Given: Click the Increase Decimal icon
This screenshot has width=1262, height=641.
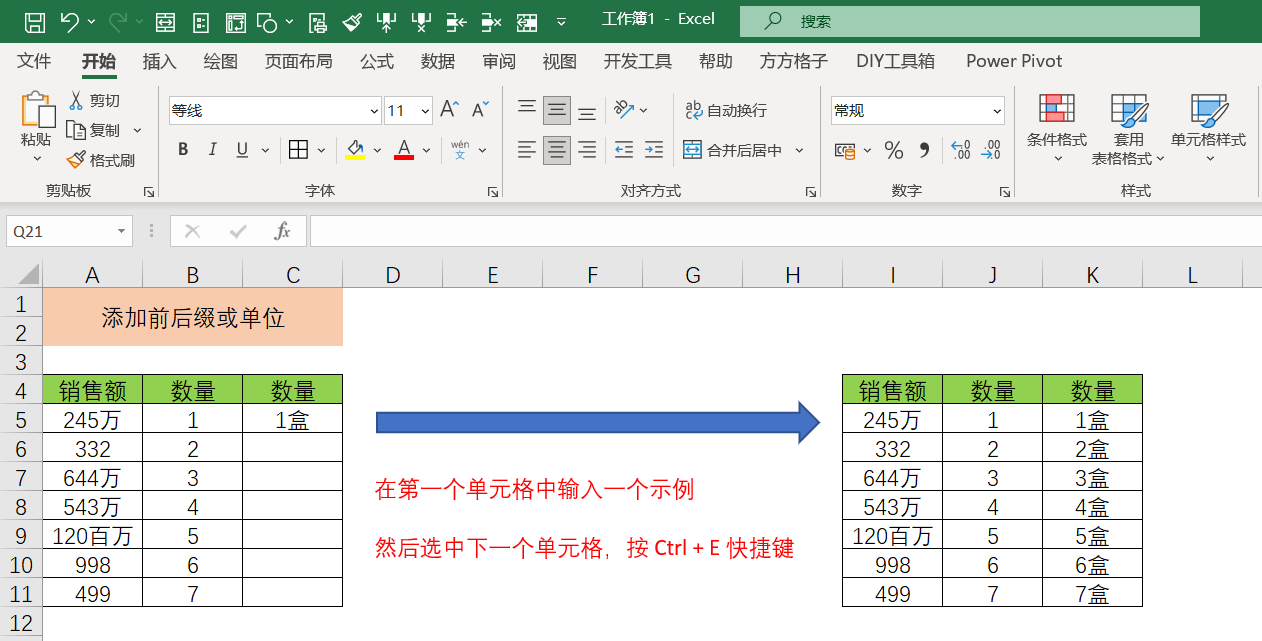Looking at the screenshot, I should tap(960, 150).
